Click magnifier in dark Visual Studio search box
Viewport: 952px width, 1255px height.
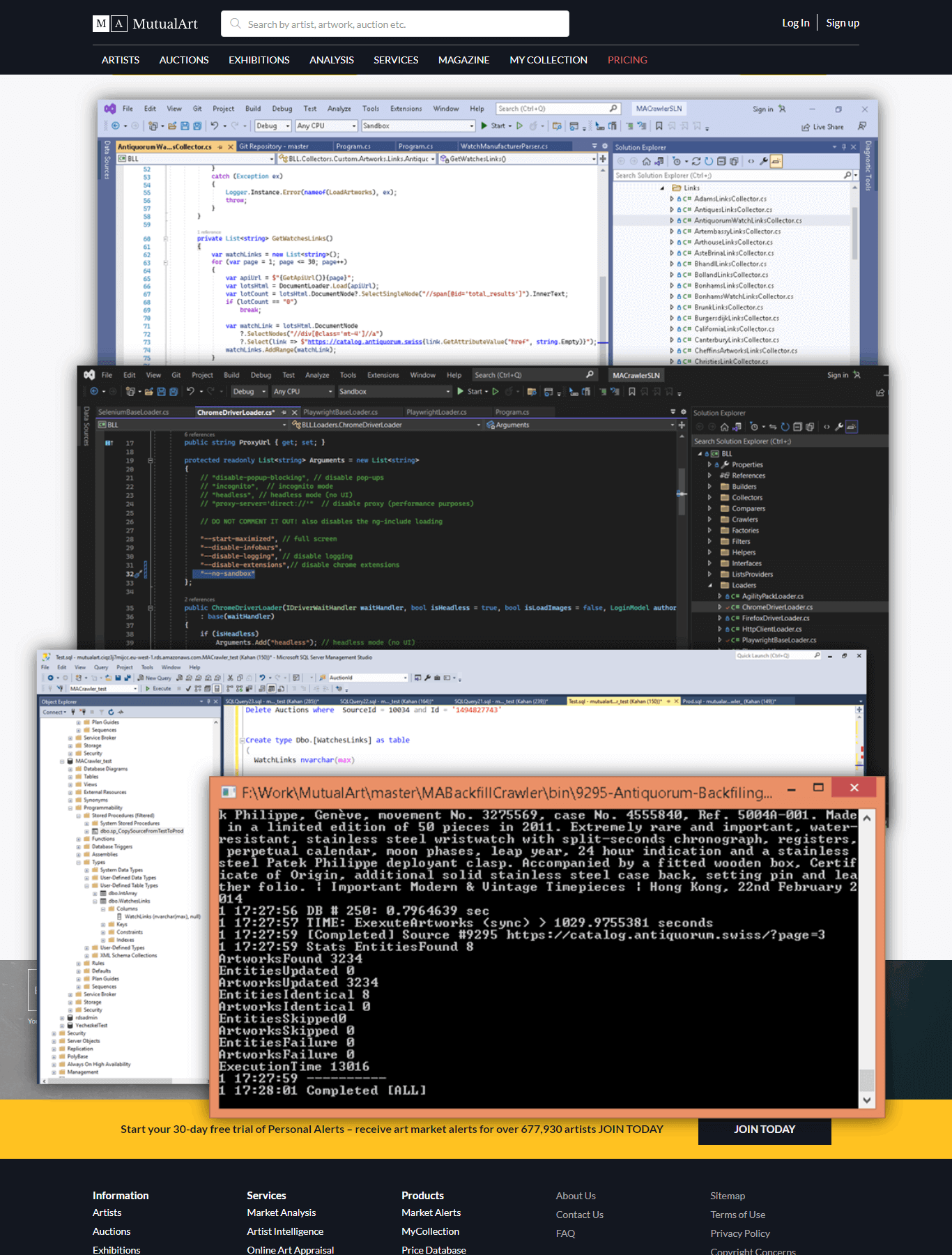coord(590,375)
